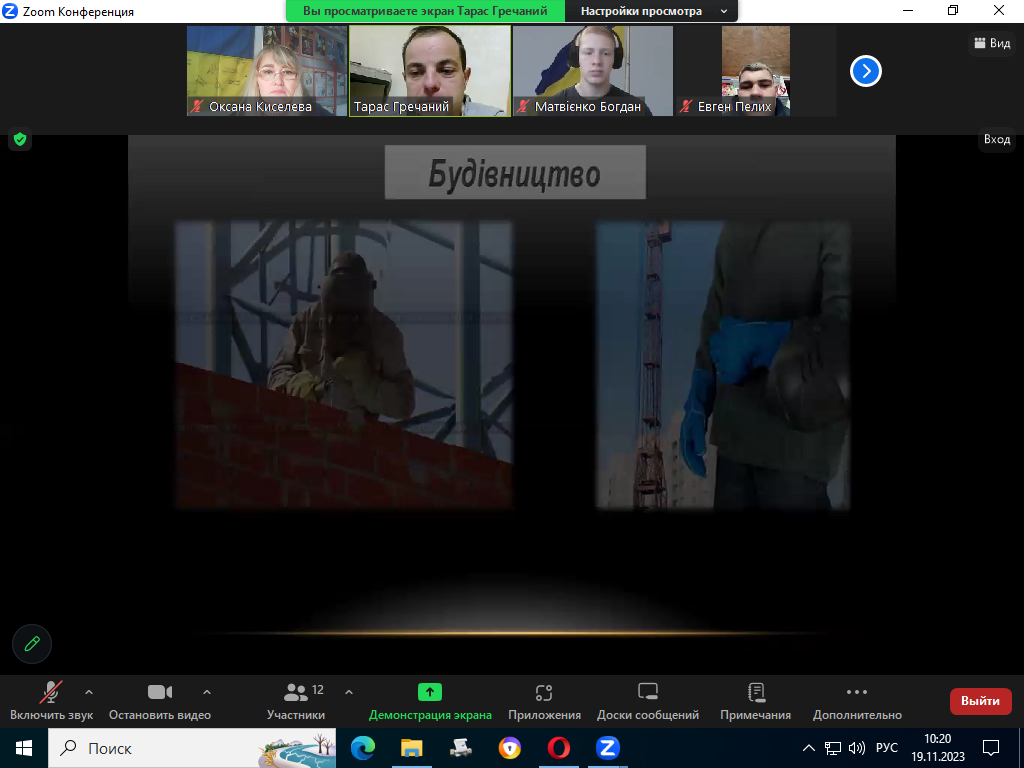1024x768 pixels.
Task: Select Тарас Гречаний video thumbnail
Action: (x=430, y=71)
